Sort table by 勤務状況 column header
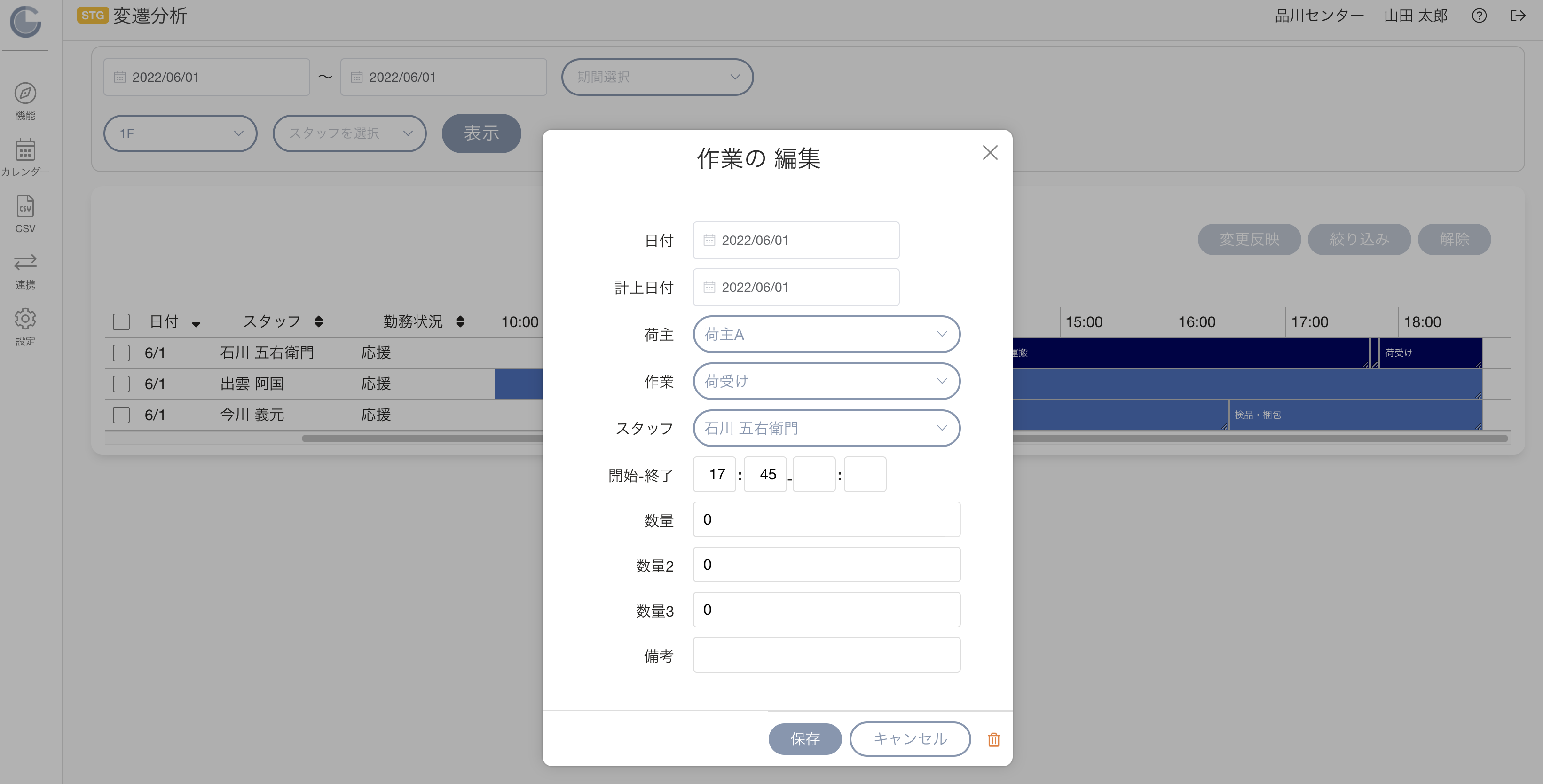The height and width of the screenshot is (784, 1543). click(424, 321)
